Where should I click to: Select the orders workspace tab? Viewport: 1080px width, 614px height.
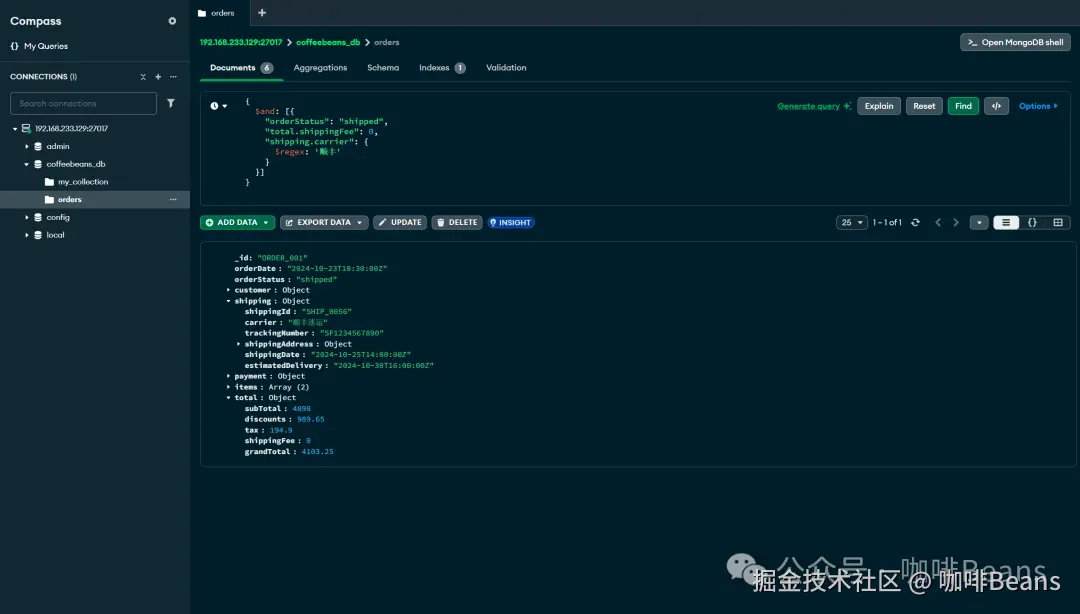(216, 13)
